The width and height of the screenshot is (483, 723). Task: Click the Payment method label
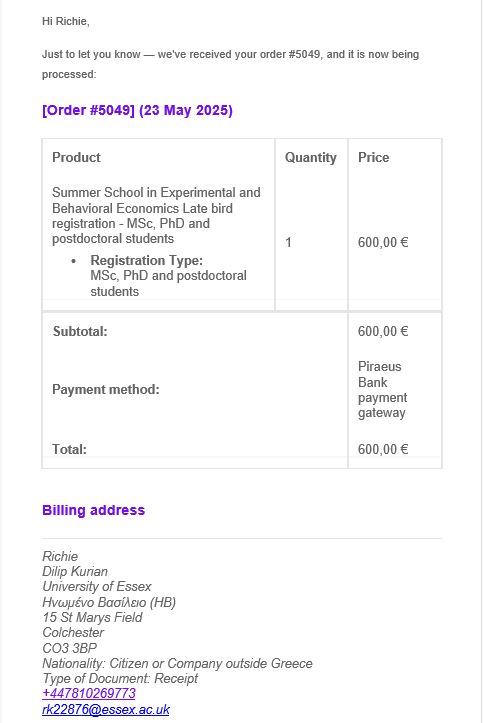pyautogui.click(x=106, y=389)
